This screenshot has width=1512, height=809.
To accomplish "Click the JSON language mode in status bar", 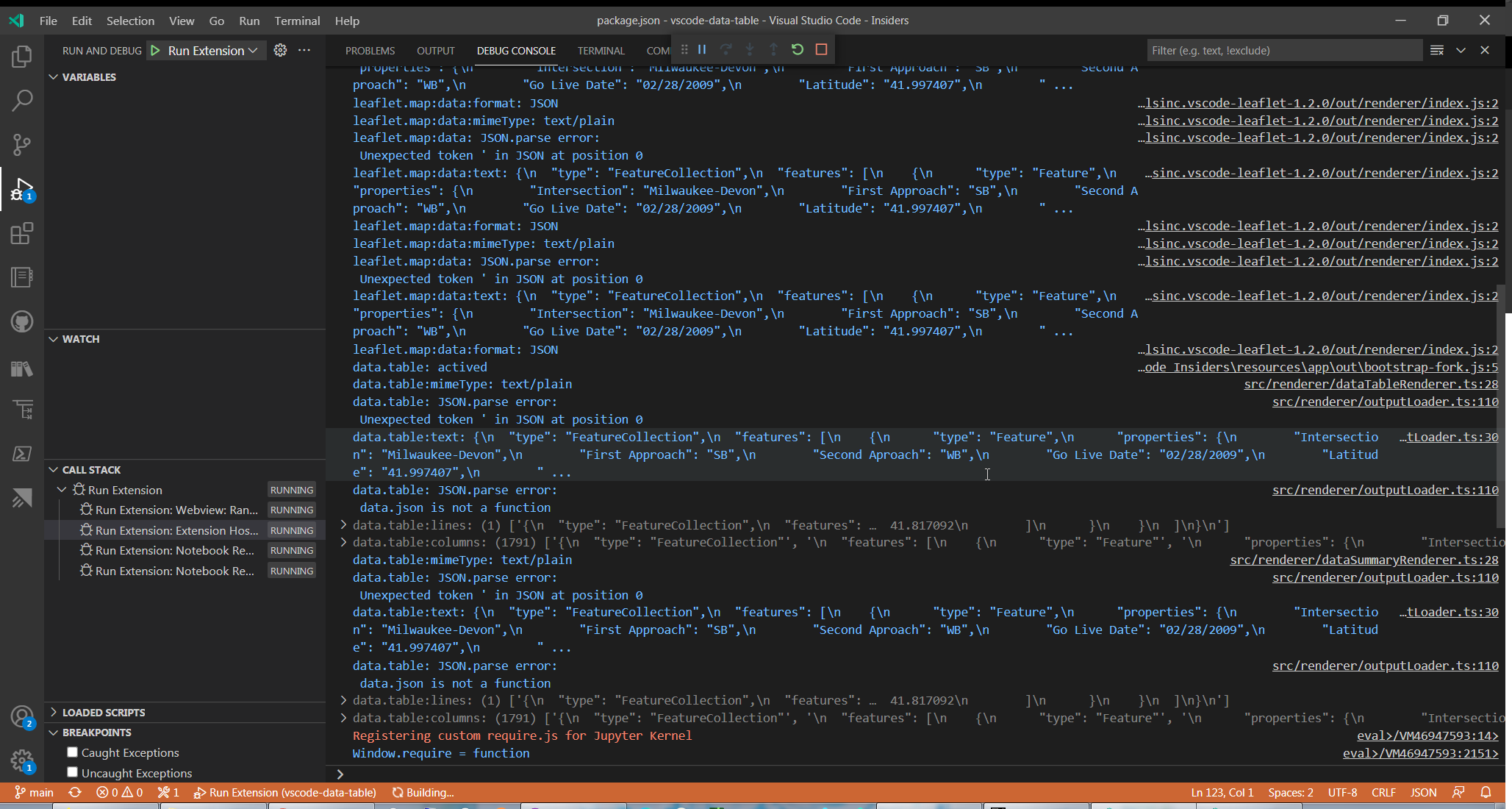I will pos(1423,792).
